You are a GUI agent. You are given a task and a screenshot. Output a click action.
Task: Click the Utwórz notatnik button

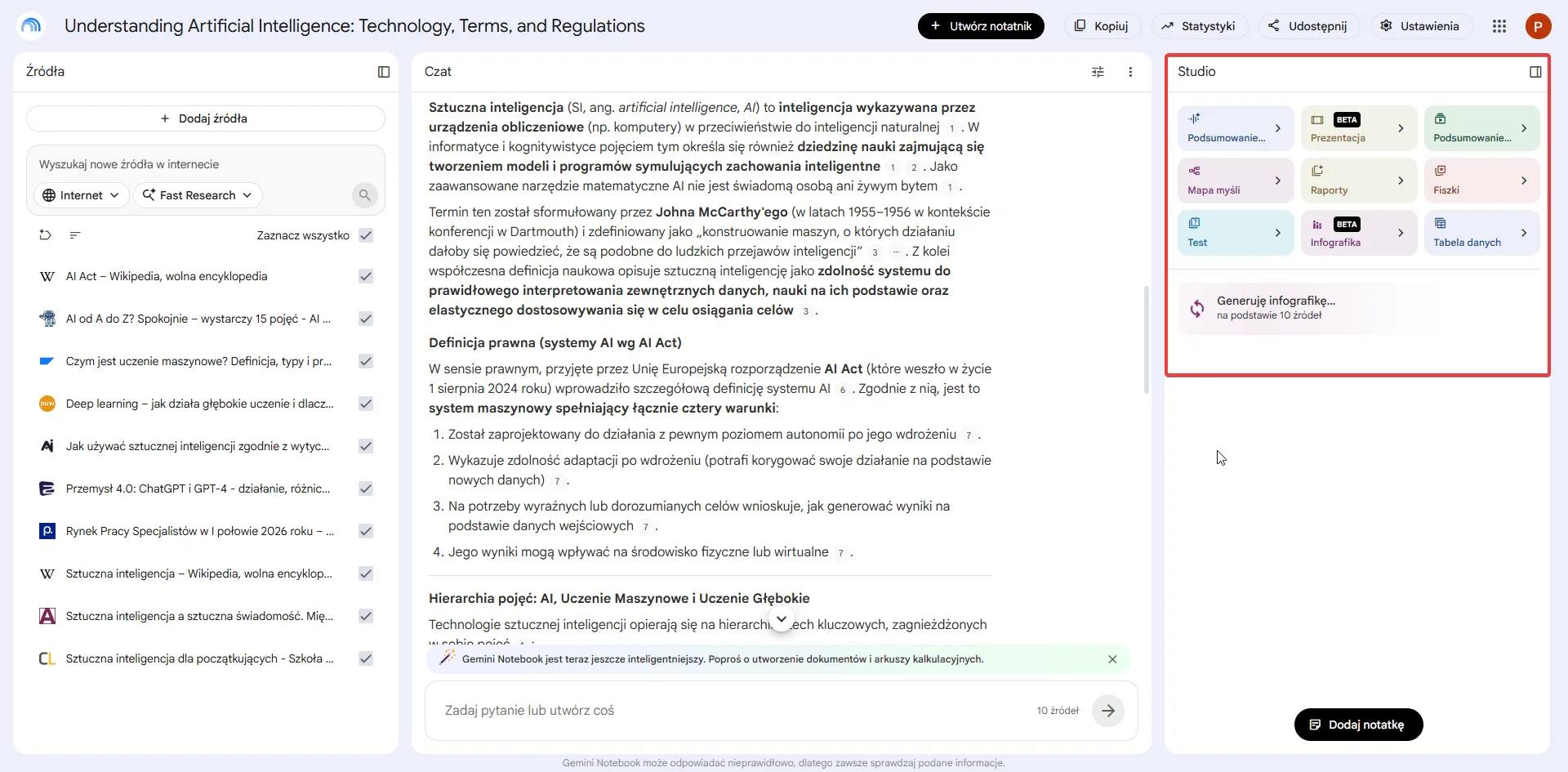click(981, 26)
